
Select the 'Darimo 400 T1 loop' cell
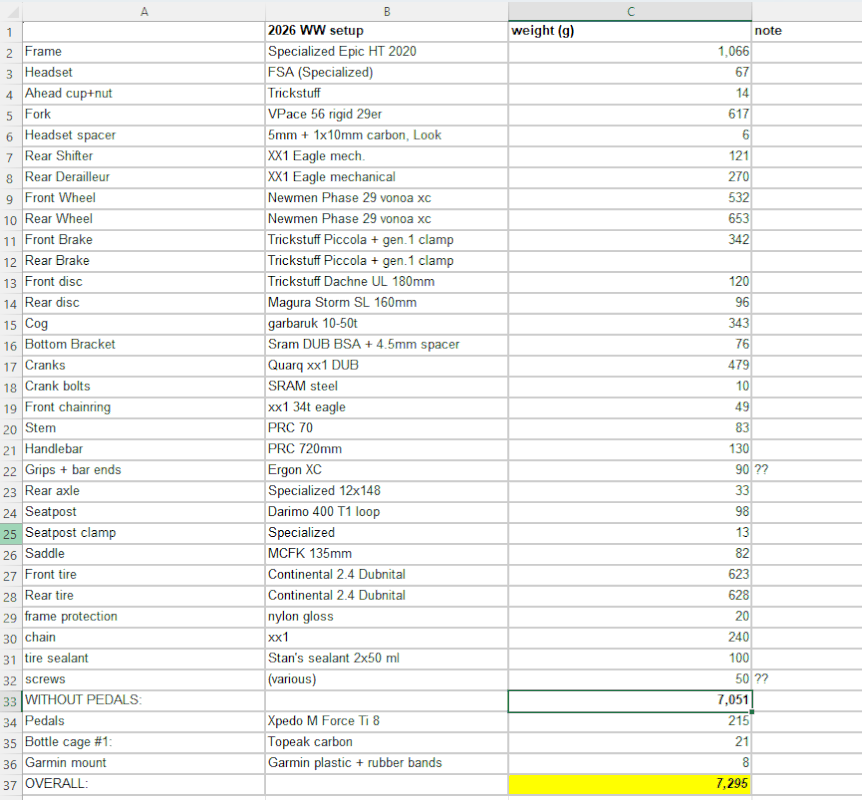[x=386, y=512]
